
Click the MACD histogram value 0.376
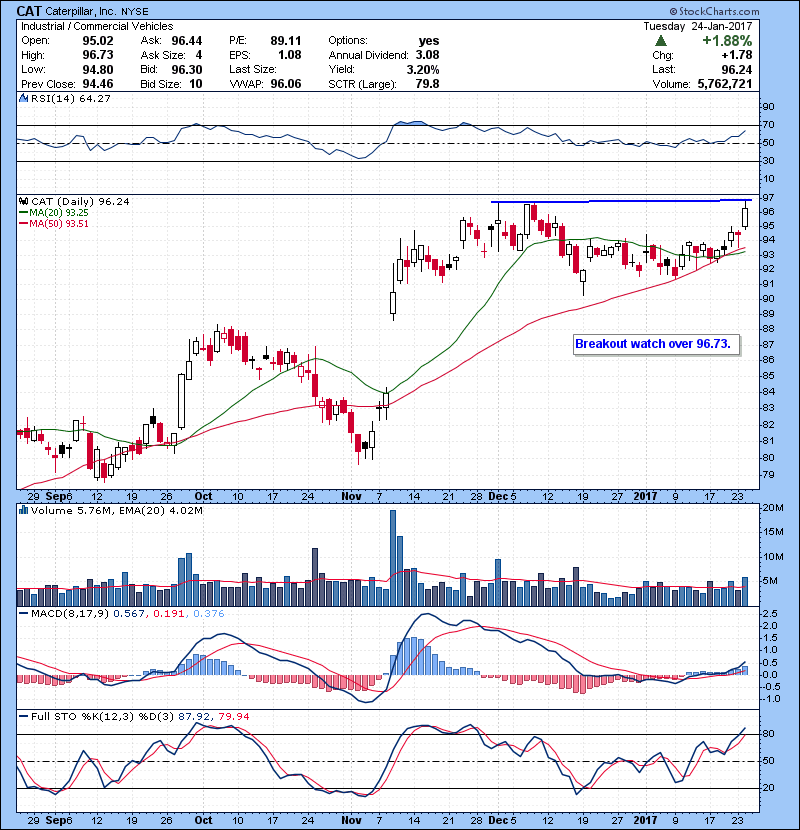click(x=209, y=614)
